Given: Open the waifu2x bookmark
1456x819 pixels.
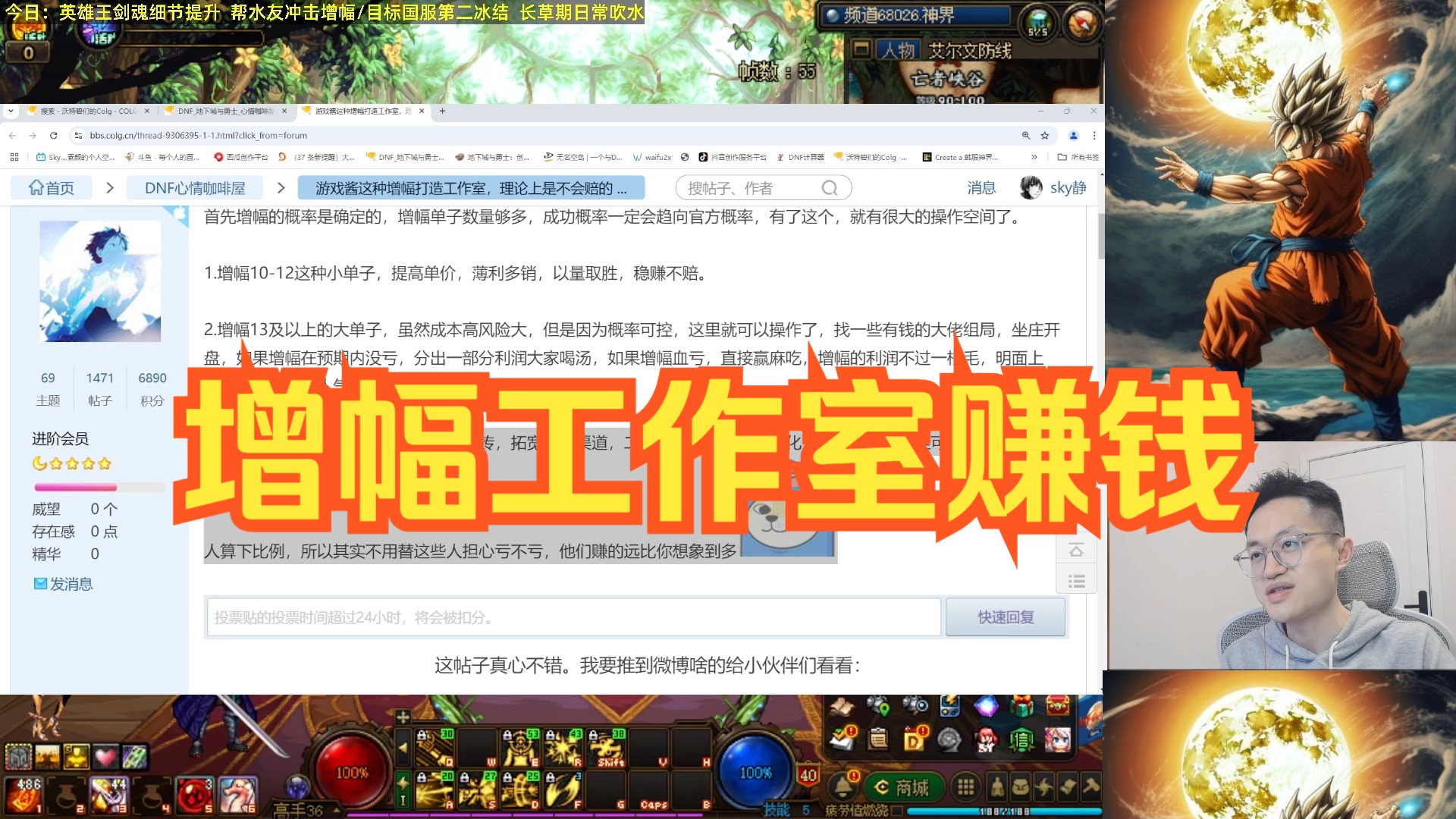Looking at the screenshot, I should pos(652,157).
